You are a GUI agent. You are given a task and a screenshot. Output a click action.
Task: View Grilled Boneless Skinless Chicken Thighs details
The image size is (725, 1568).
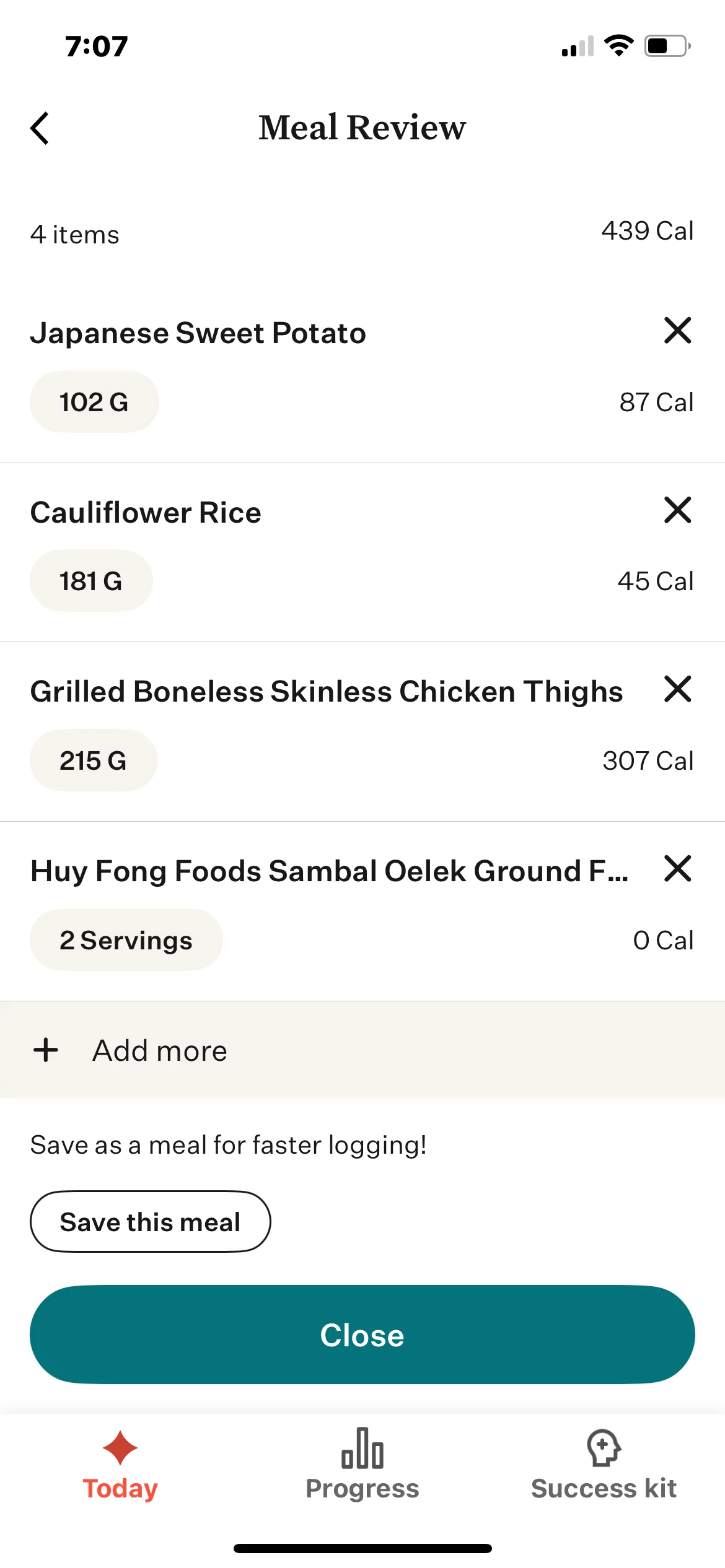(326, 692)
